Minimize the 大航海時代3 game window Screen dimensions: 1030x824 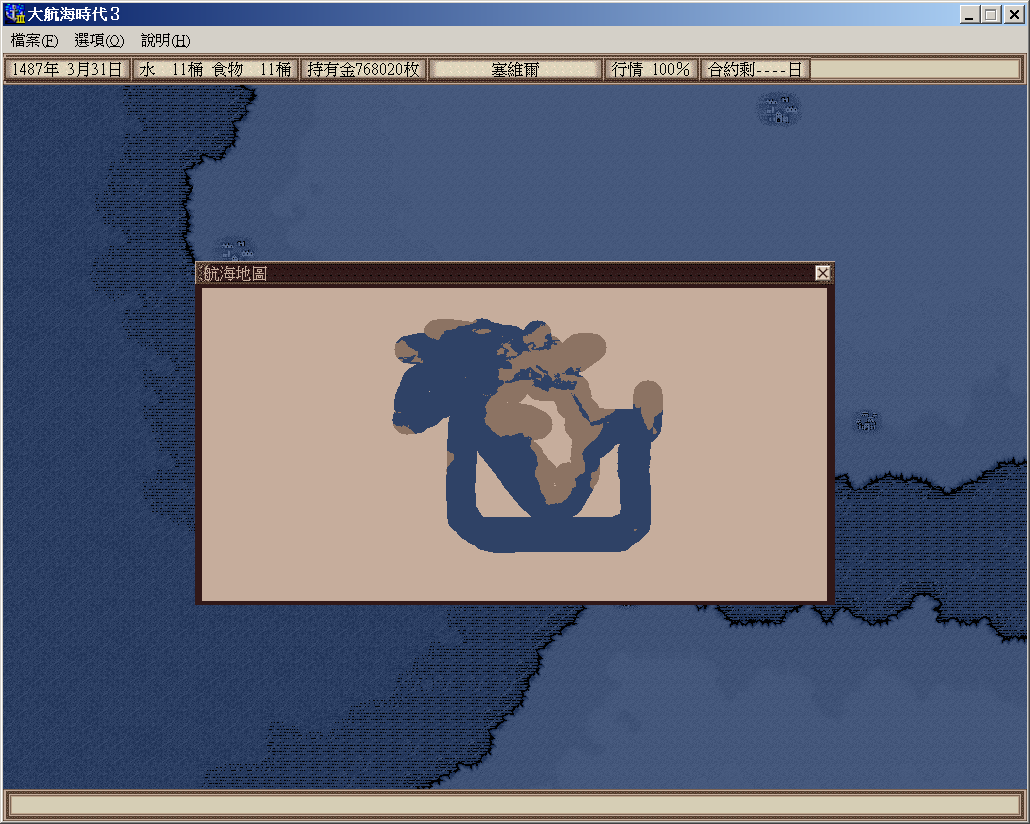tap(970, 14)
